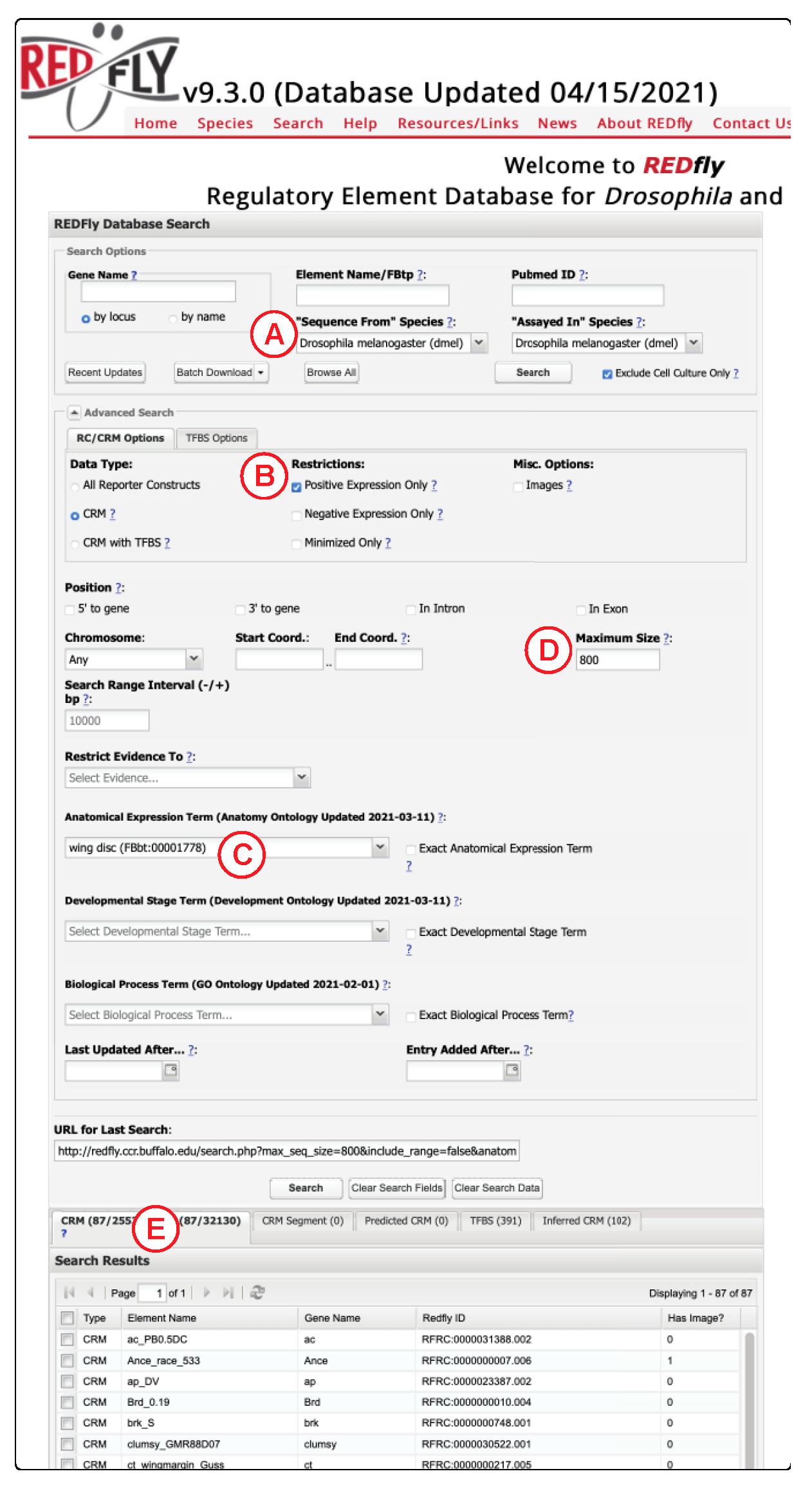
Task: Open Last Updated After calendar picker
Action: pos(171,1071)
